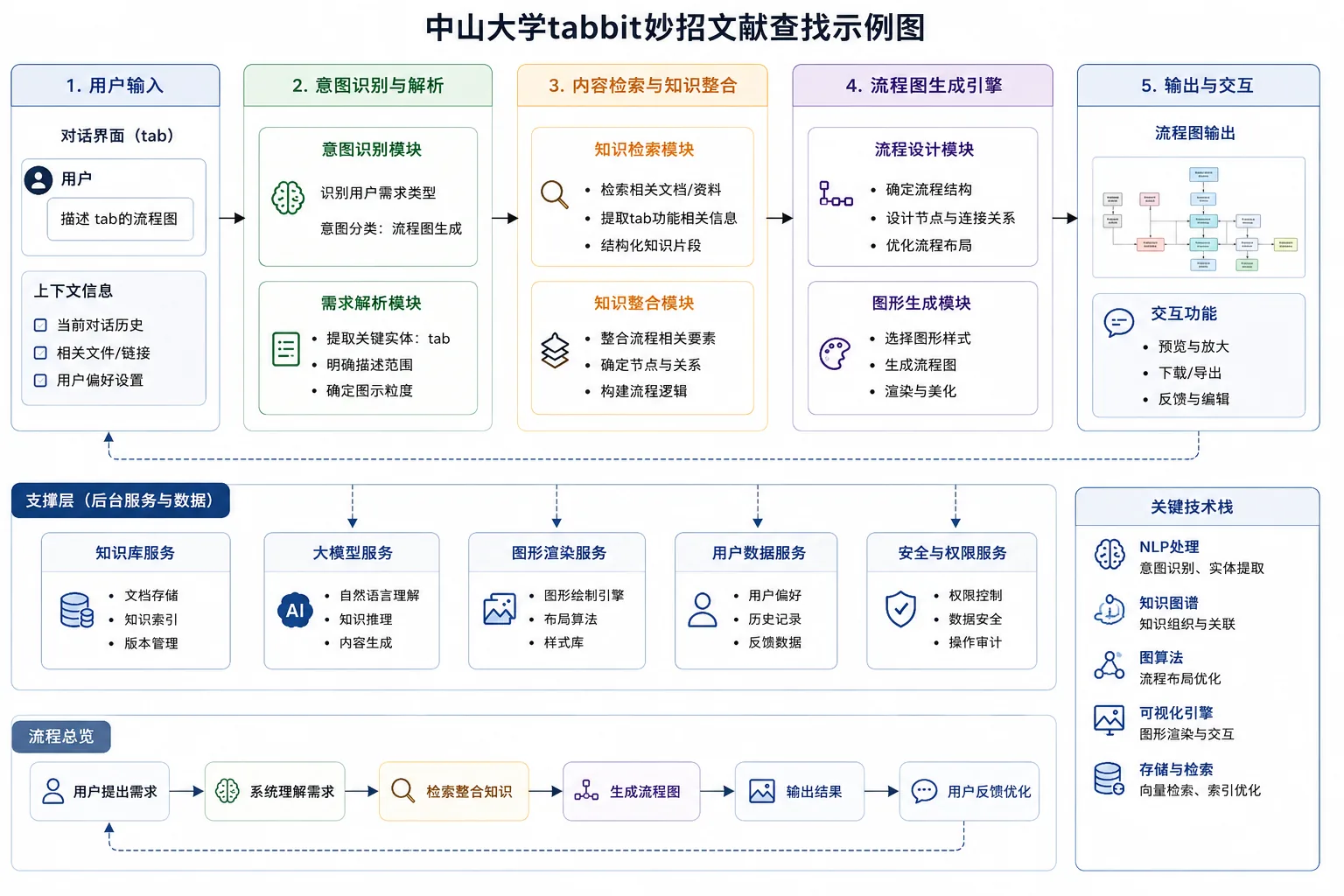This screenshot has width=1344, height=896.
Task: Click the stacked layers icon in 知识整合模块
Action: point(555,351)
